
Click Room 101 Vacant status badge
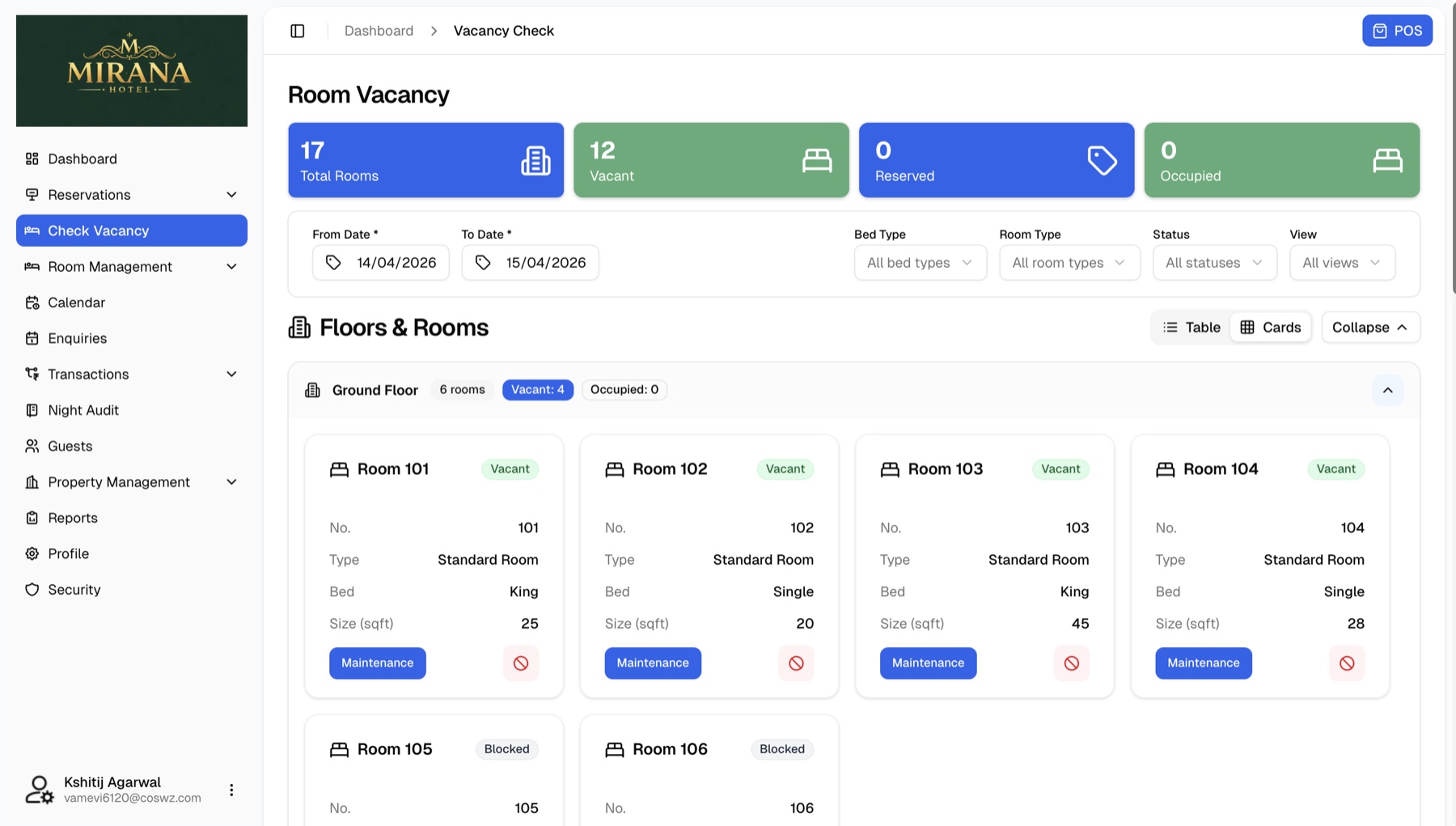pos(510,469)
